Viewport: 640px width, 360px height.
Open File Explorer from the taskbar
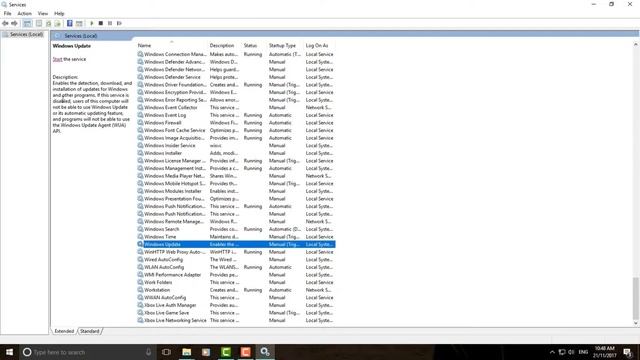click(187, 352)
